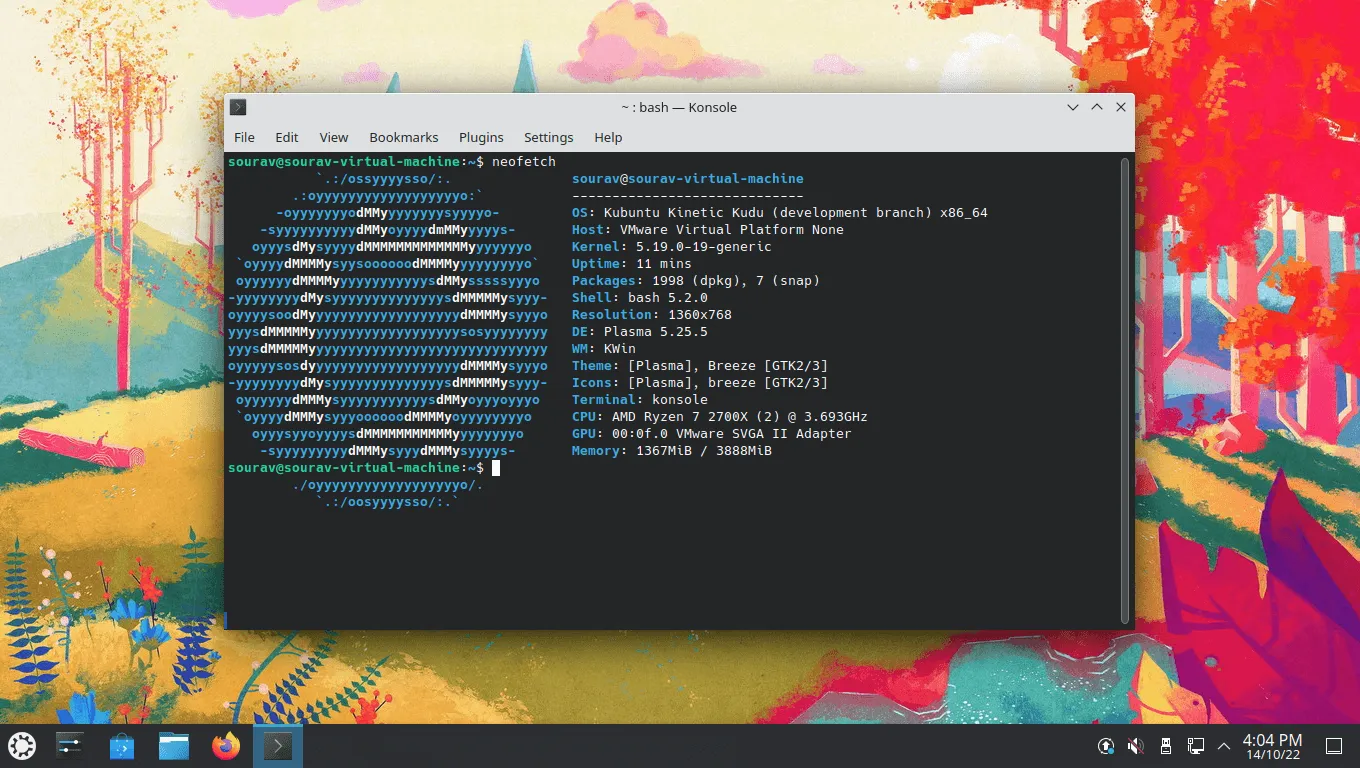Open the software updates tray icon
The image size is (1360, 768).
click(x=1105, y=745)
